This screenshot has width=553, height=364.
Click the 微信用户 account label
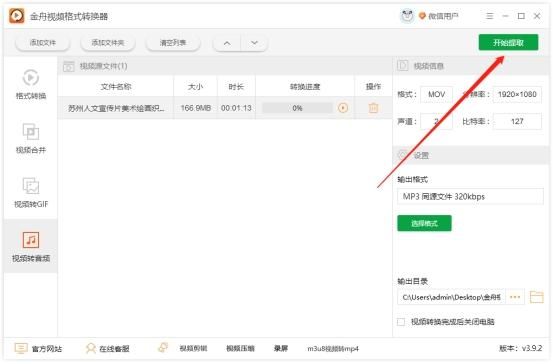(443, 16)
